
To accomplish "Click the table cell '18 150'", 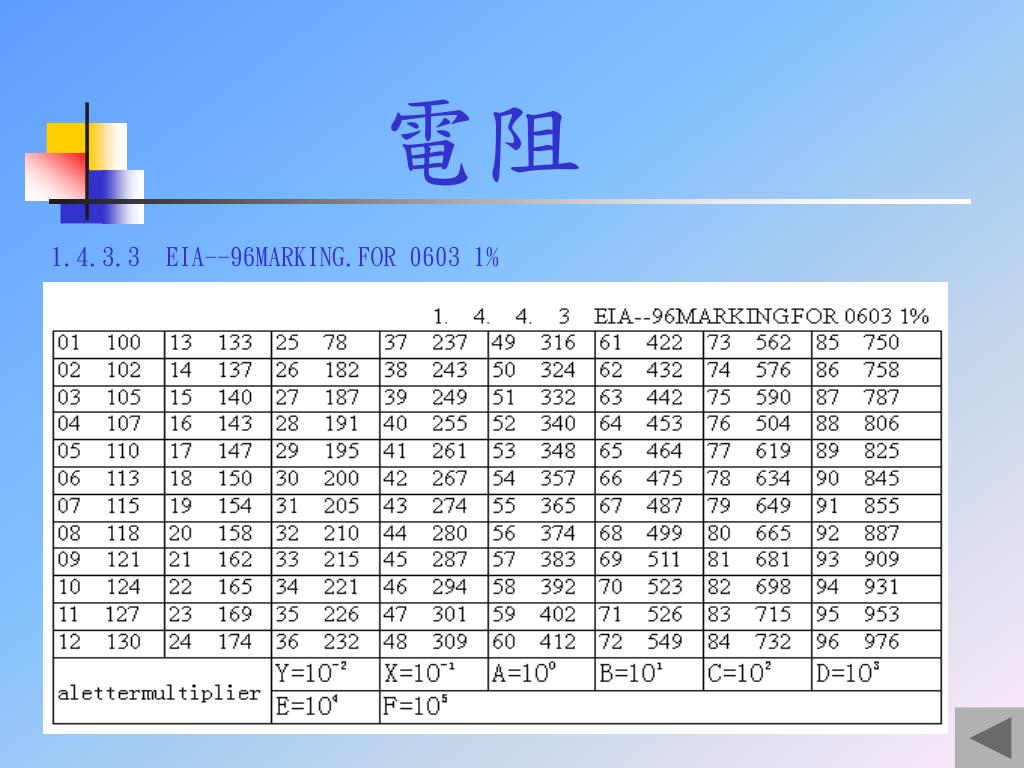I will pyautogui.click(x=218, y=480).
